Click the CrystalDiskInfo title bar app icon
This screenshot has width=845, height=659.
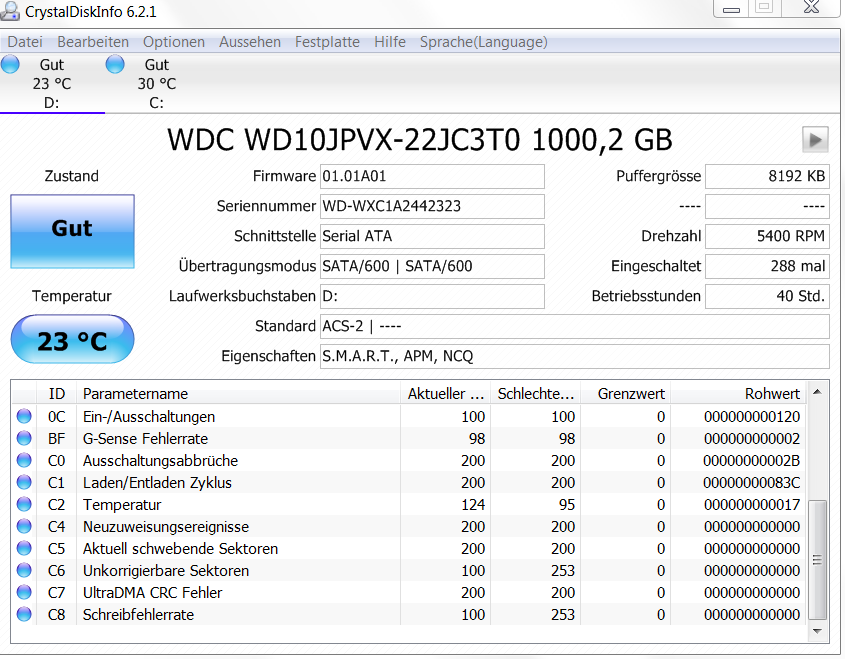coord(10,11)
